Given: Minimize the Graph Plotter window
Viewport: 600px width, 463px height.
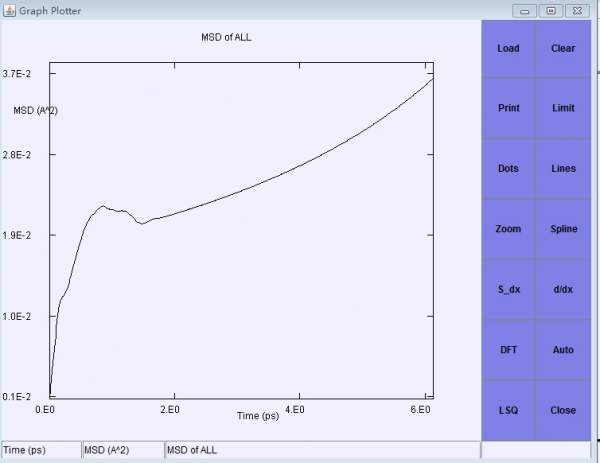Looking at the screenshot, I should (524, 11).
